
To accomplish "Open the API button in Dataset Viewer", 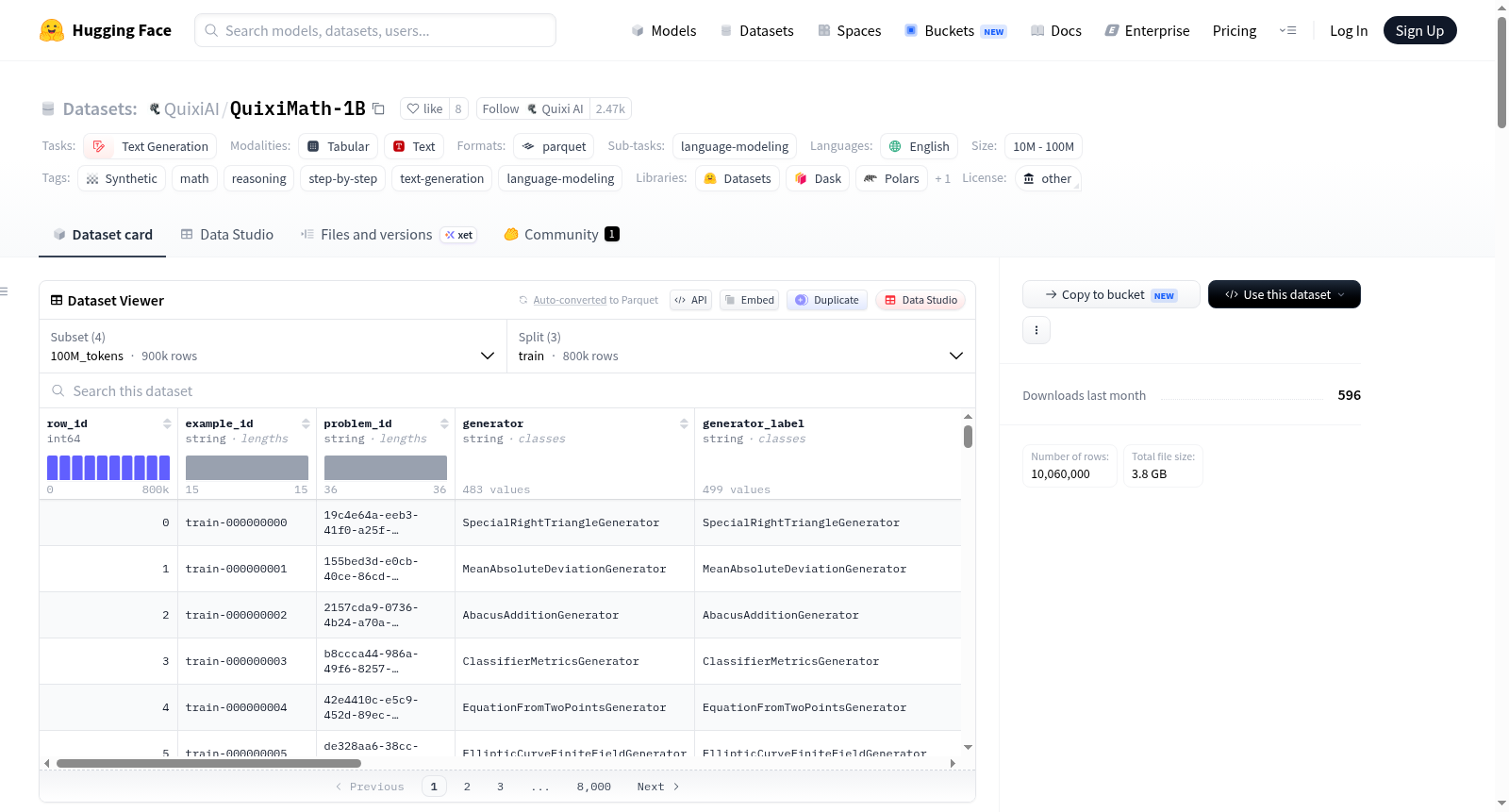I will tap(690, 300).
